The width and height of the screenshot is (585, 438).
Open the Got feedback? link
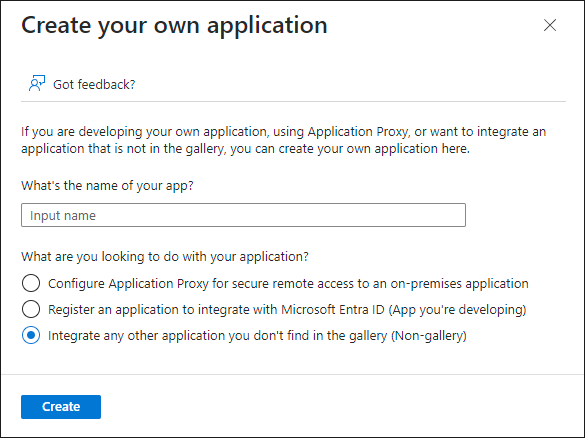(94, 85)
